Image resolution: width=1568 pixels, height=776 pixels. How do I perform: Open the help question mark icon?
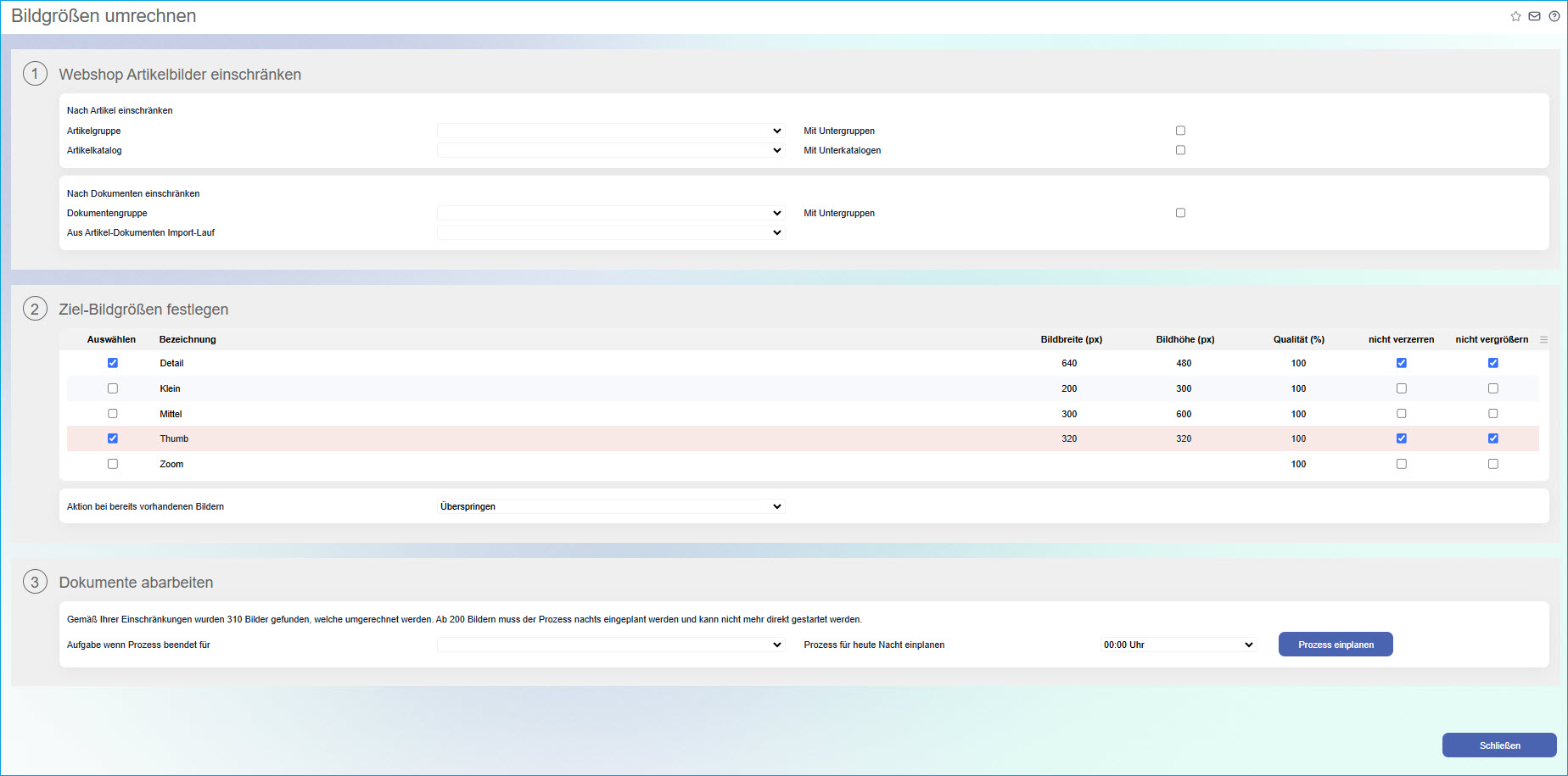pyautogui.click(x=1554, y=16)
